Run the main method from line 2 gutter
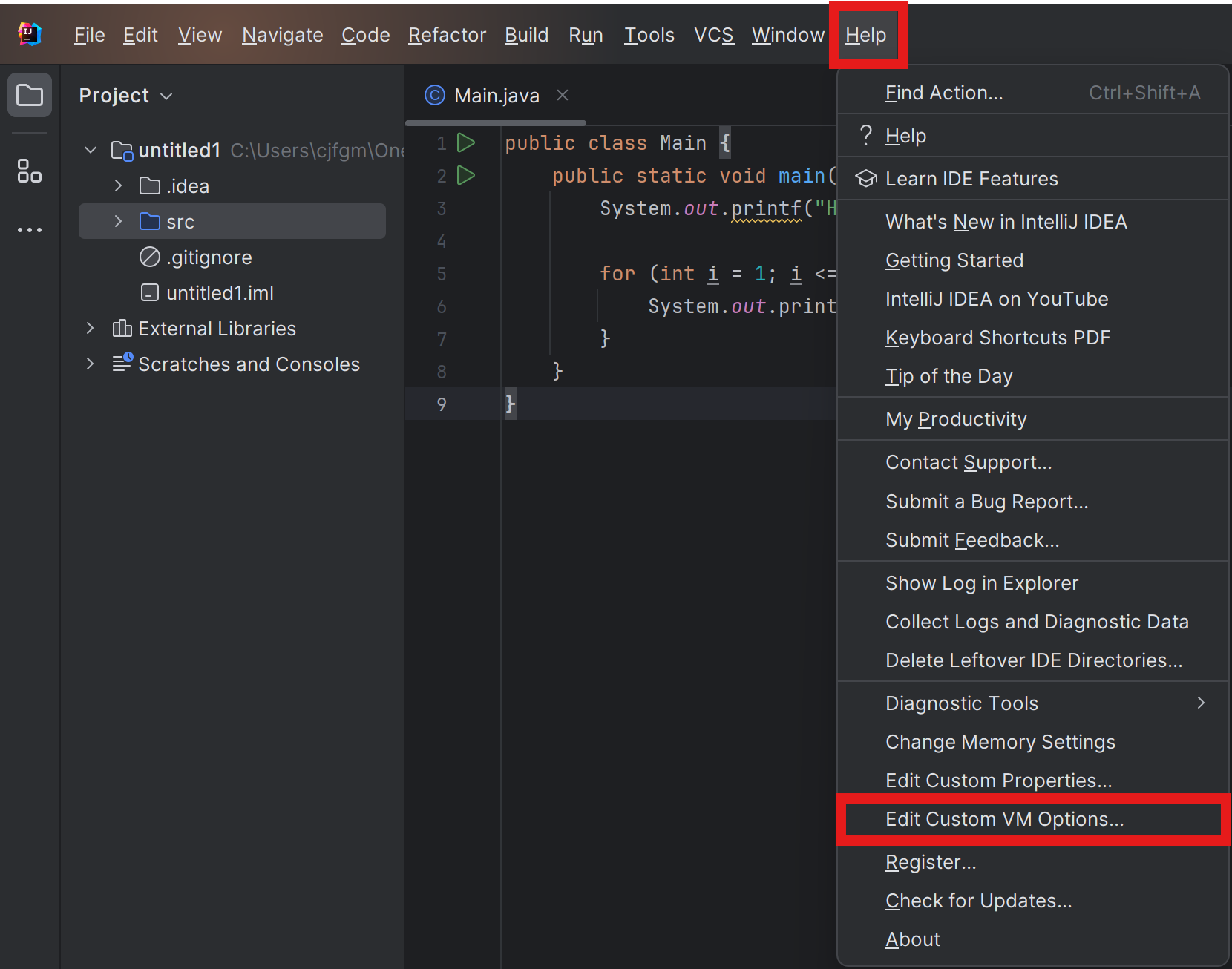Screen dimensions: 1232x969 tap(466, 175)
